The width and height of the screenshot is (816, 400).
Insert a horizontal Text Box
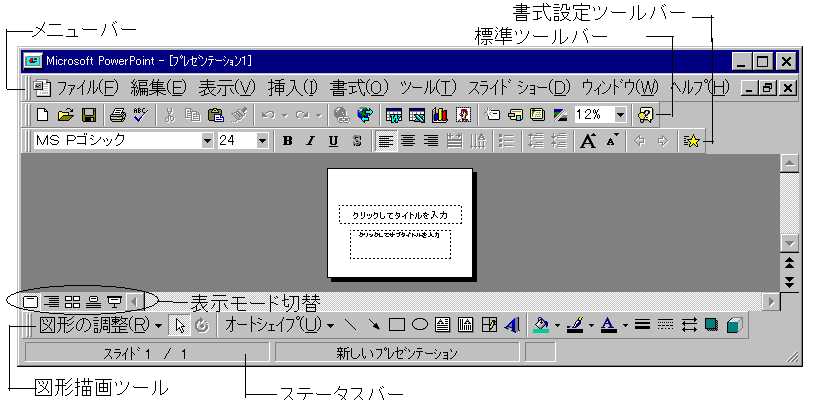[x=443, y=326]
